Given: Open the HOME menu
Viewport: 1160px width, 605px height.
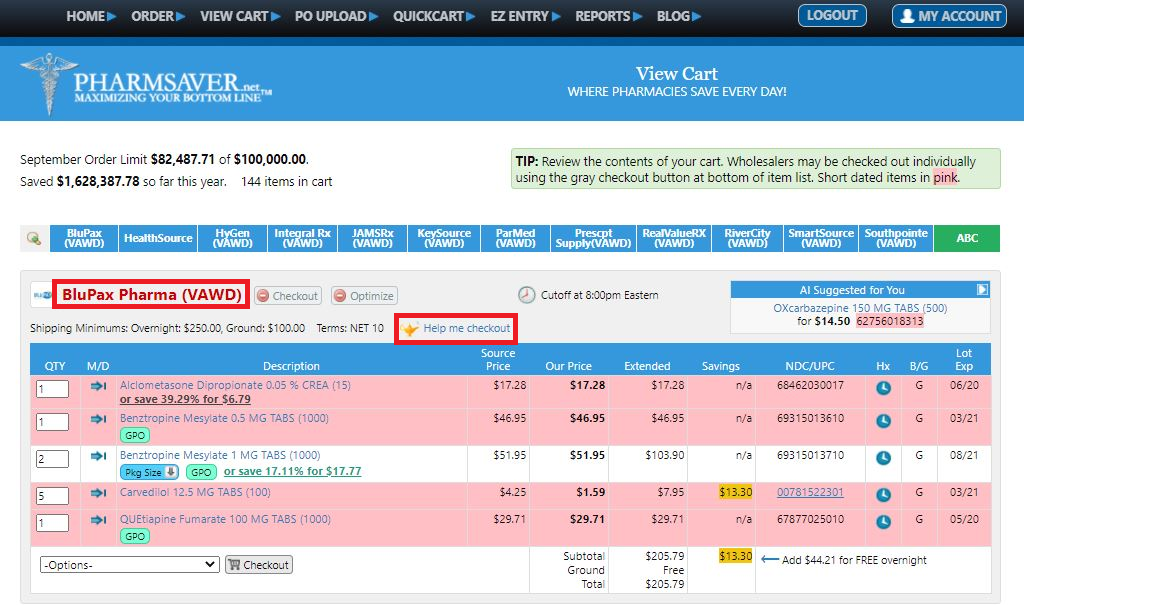Looking at the screenshot, I should 91,16.
